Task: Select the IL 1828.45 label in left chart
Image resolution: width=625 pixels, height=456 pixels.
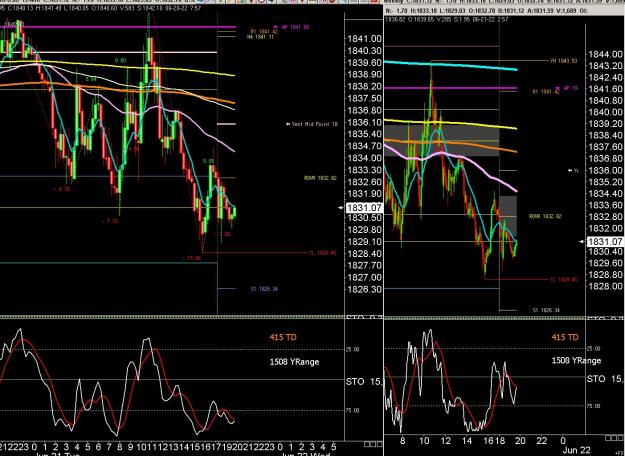Action: (x=322, y=253)
